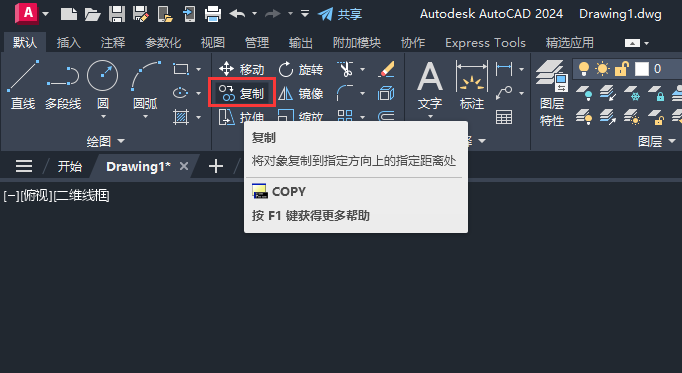The image size is (682, 373).
Task: Click the leader annotation icon
Action: [x=504, y=93]
